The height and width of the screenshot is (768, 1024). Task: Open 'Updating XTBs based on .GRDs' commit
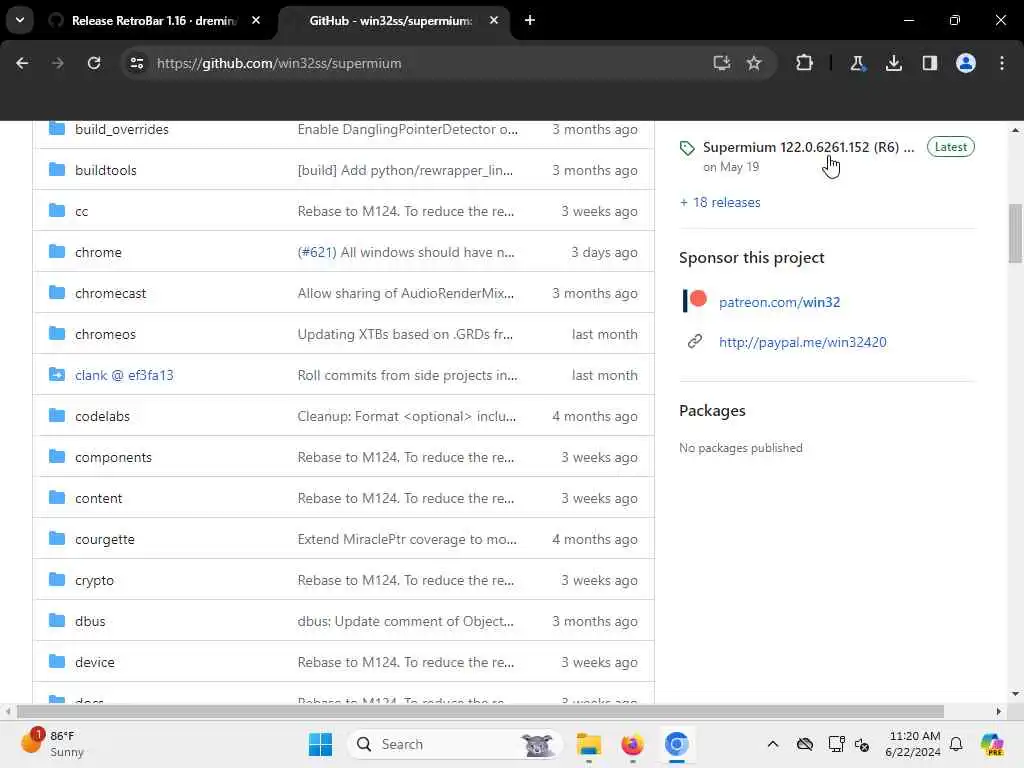[x=405, y=334]
